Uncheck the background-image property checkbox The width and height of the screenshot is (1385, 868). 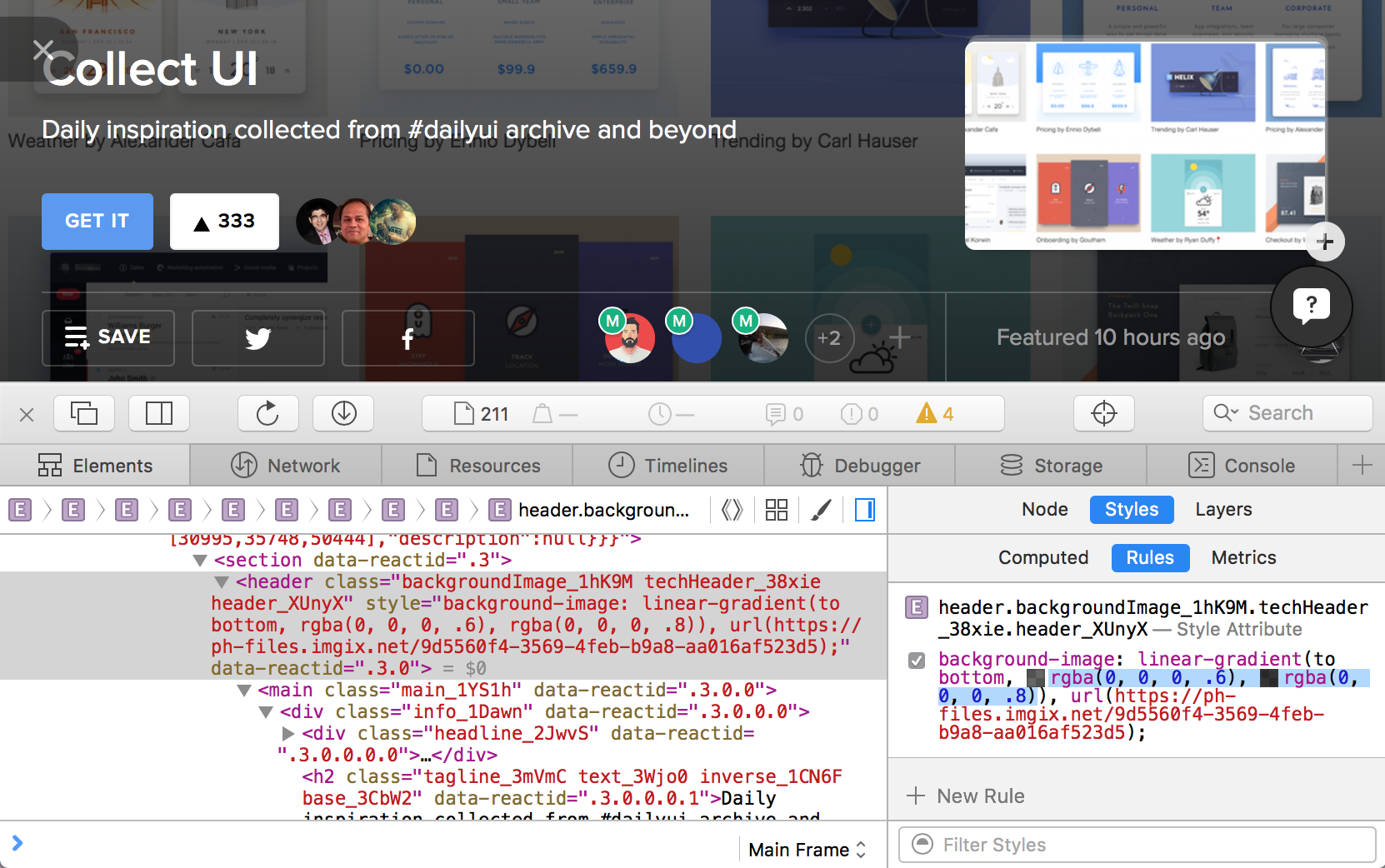point(917,661)
